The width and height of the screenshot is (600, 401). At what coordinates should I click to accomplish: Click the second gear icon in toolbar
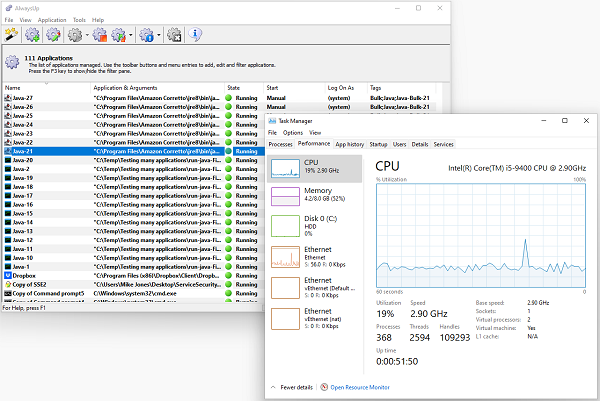[x=54, y=35]
